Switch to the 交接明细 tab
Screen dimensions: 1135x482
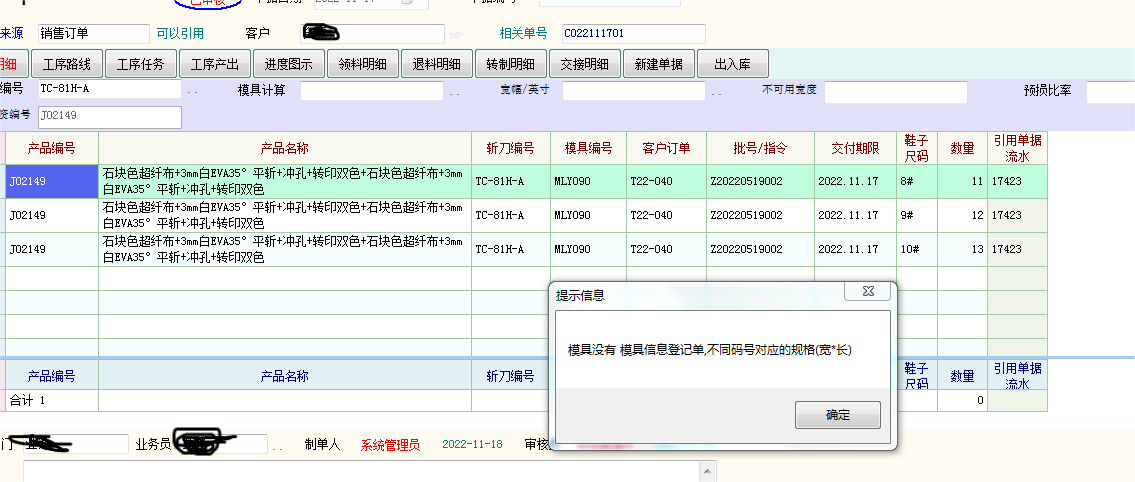coord(585,65)
